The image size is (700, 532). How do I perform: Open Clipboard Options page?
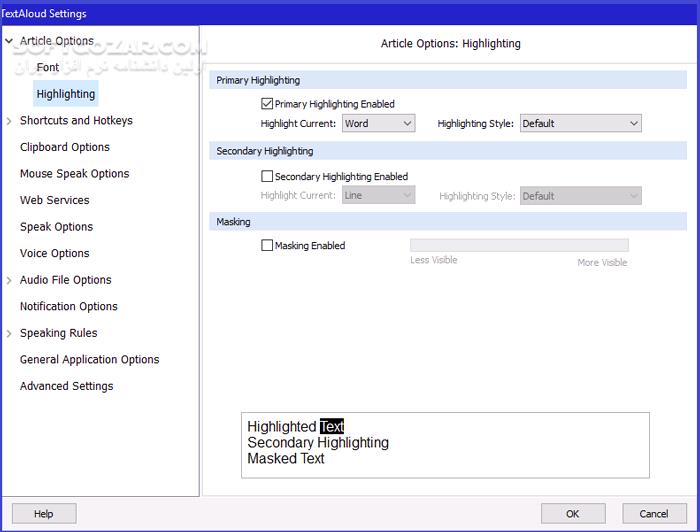65,147
